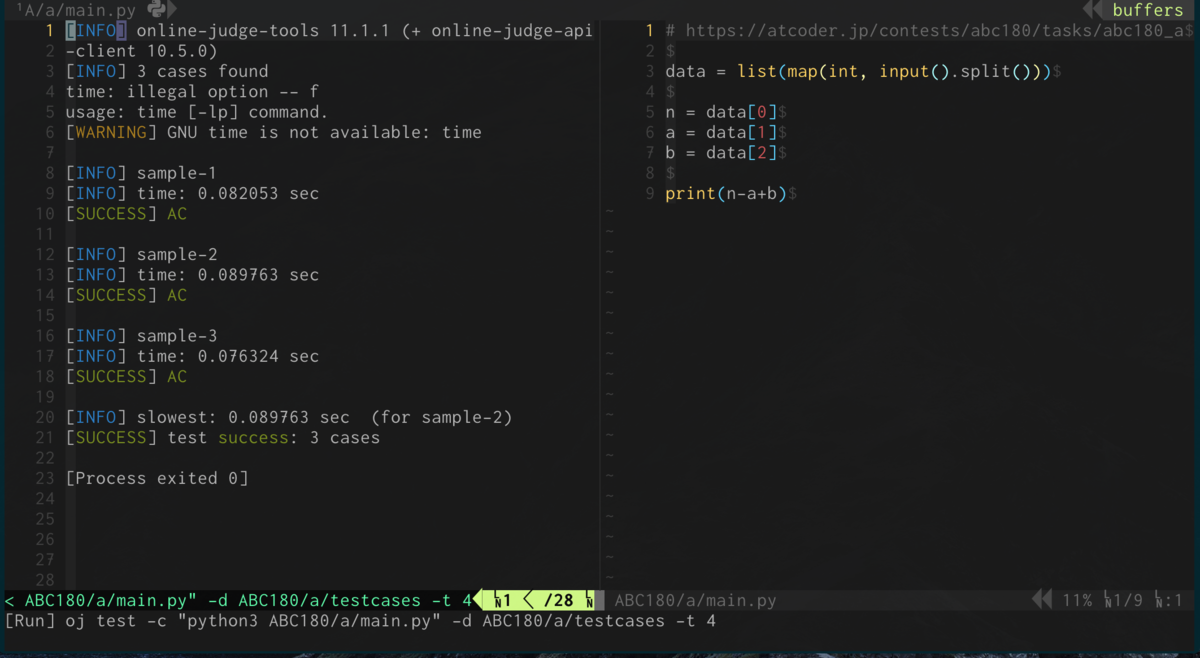The width and height of the screenshot is (1200, 658).
Task: Select the A/a/main.py tab at top
Action: tap(77, 10)
